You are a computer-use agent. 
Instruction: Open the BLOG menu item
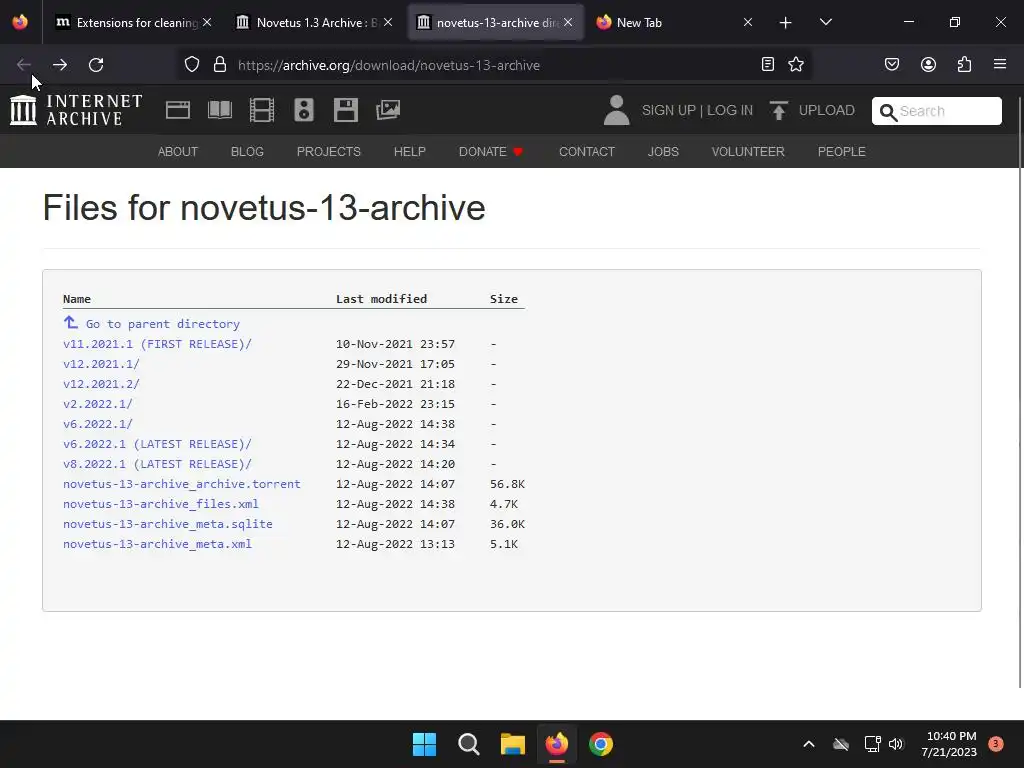247,152
